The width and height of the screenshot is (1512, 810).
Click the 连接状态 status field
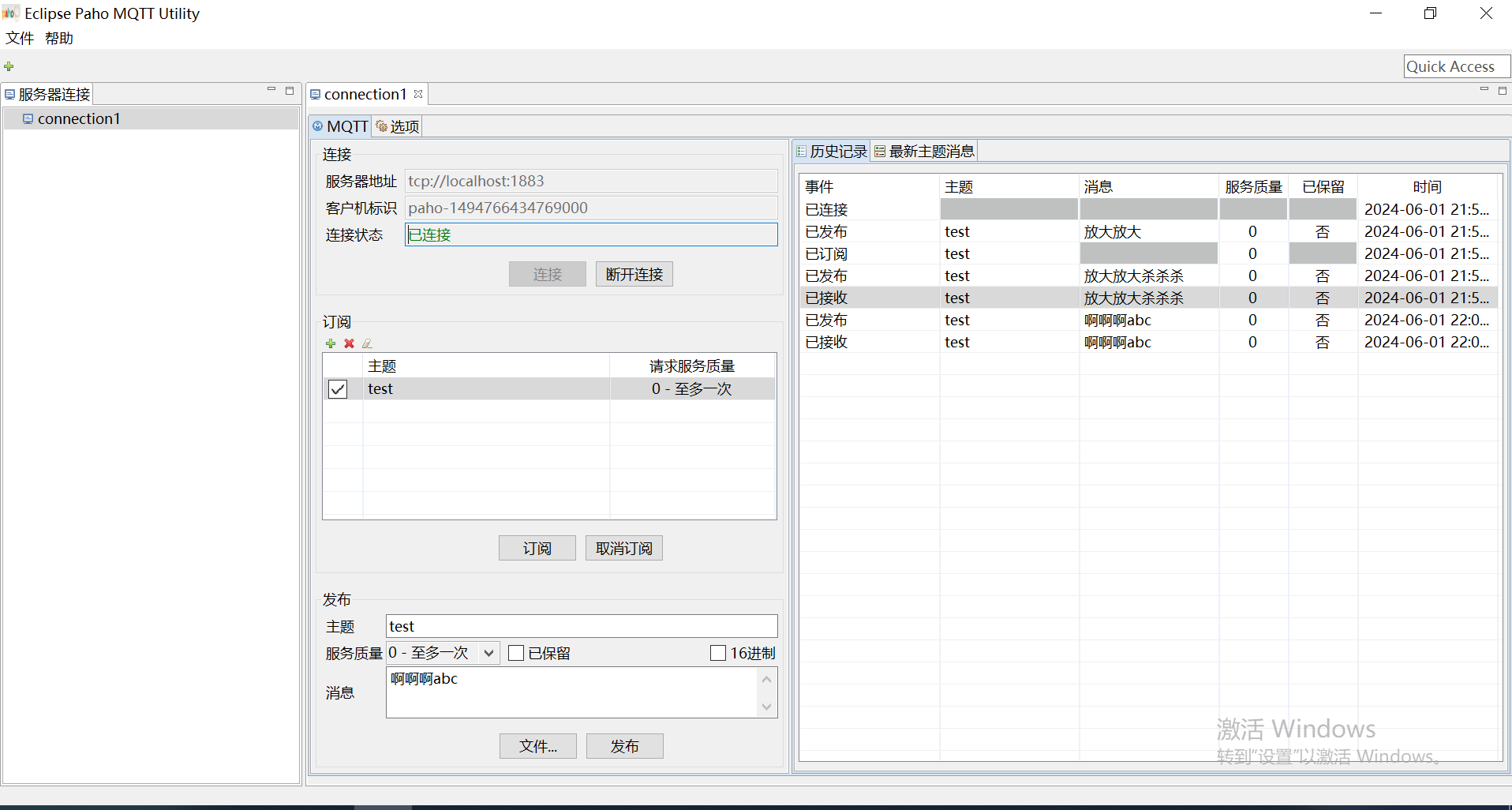tap(591, 234)
